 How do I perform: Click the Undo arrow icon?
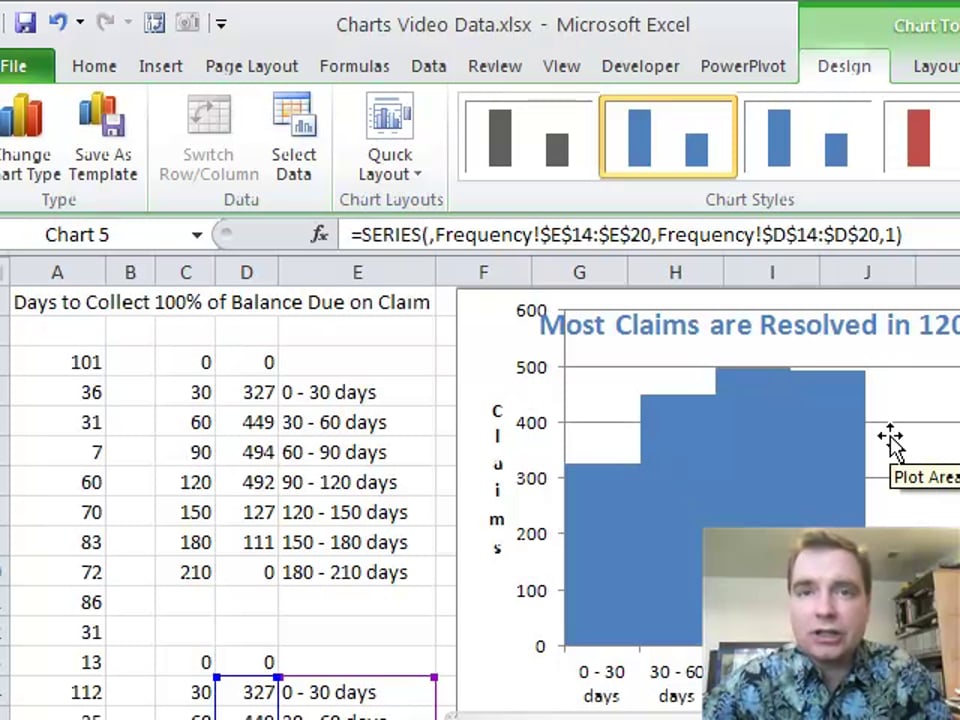[x=58, y=23]
